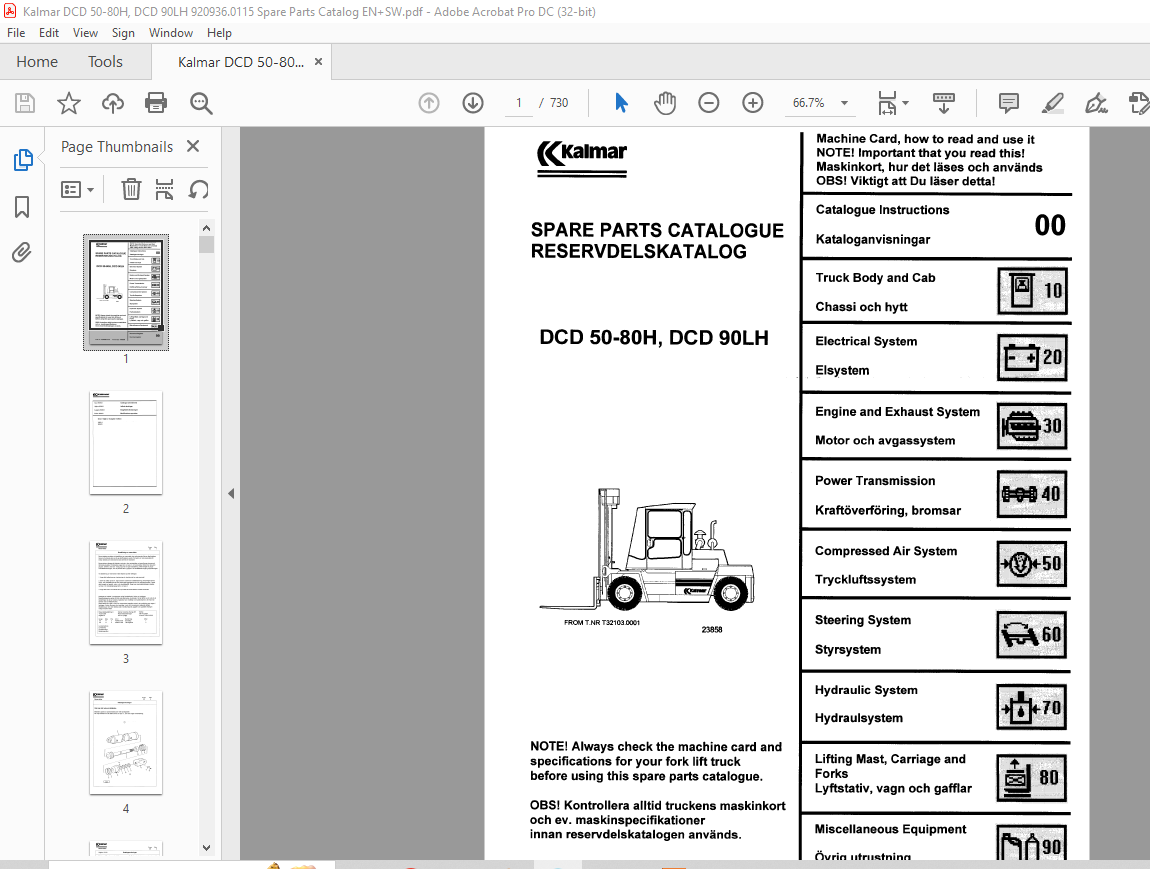The image size is (1150, 869).
Task: Click the Save file icon
Action: (x=25, y=103)
